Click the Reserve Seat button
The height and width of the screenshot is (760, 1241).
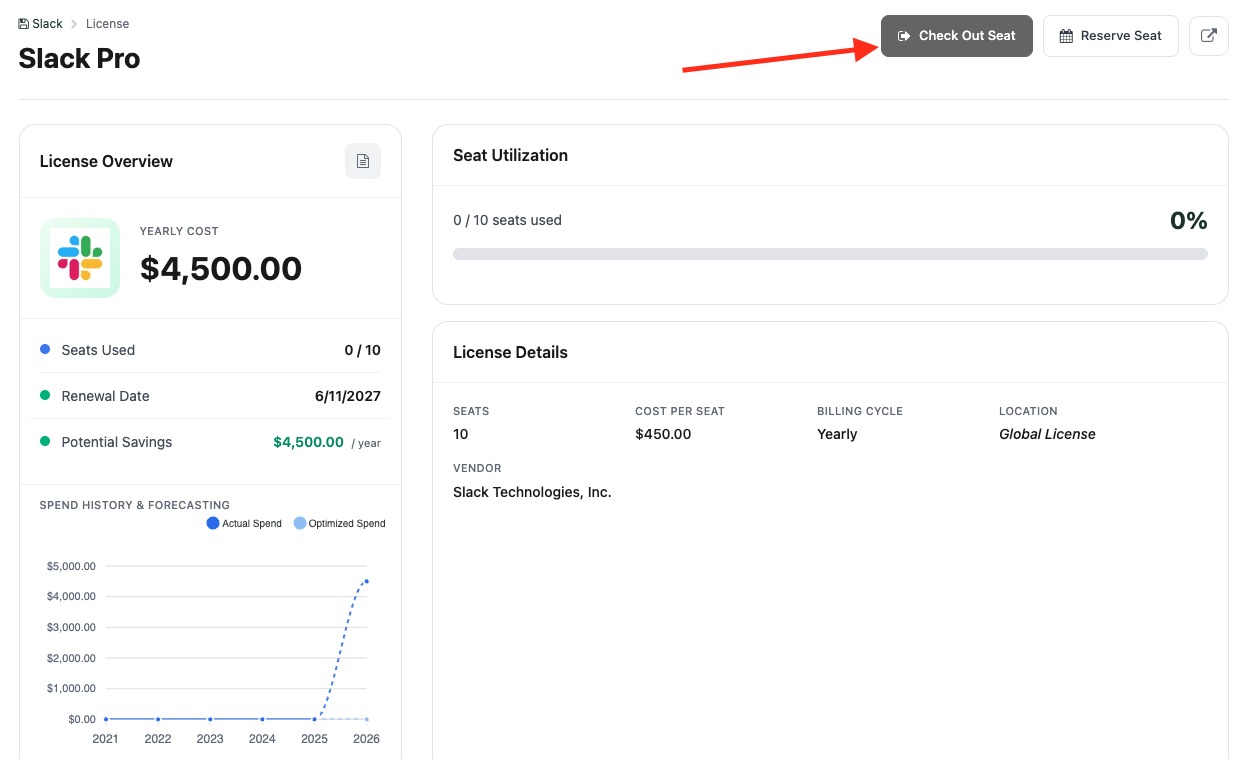1110,36
